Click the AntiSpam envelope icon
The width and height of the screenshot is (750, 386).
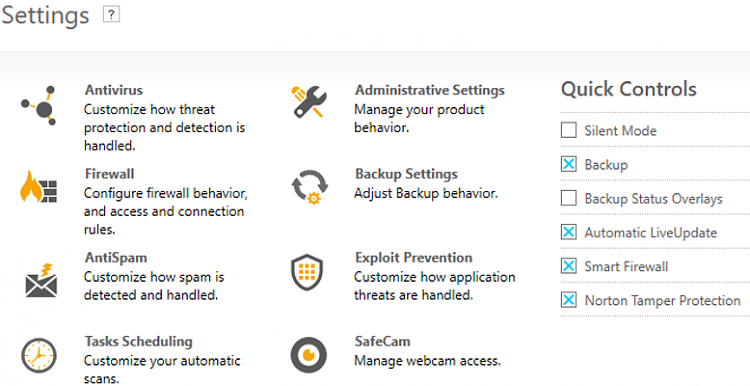(41, 280)
